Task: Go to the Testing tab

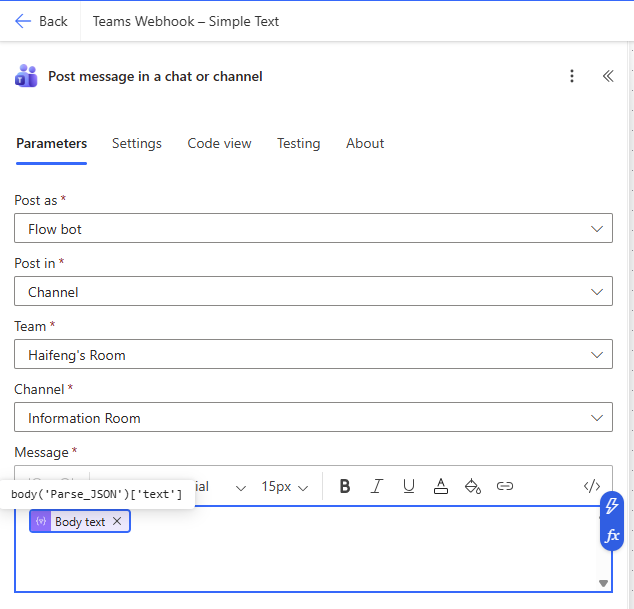Action: pos(298,143)
